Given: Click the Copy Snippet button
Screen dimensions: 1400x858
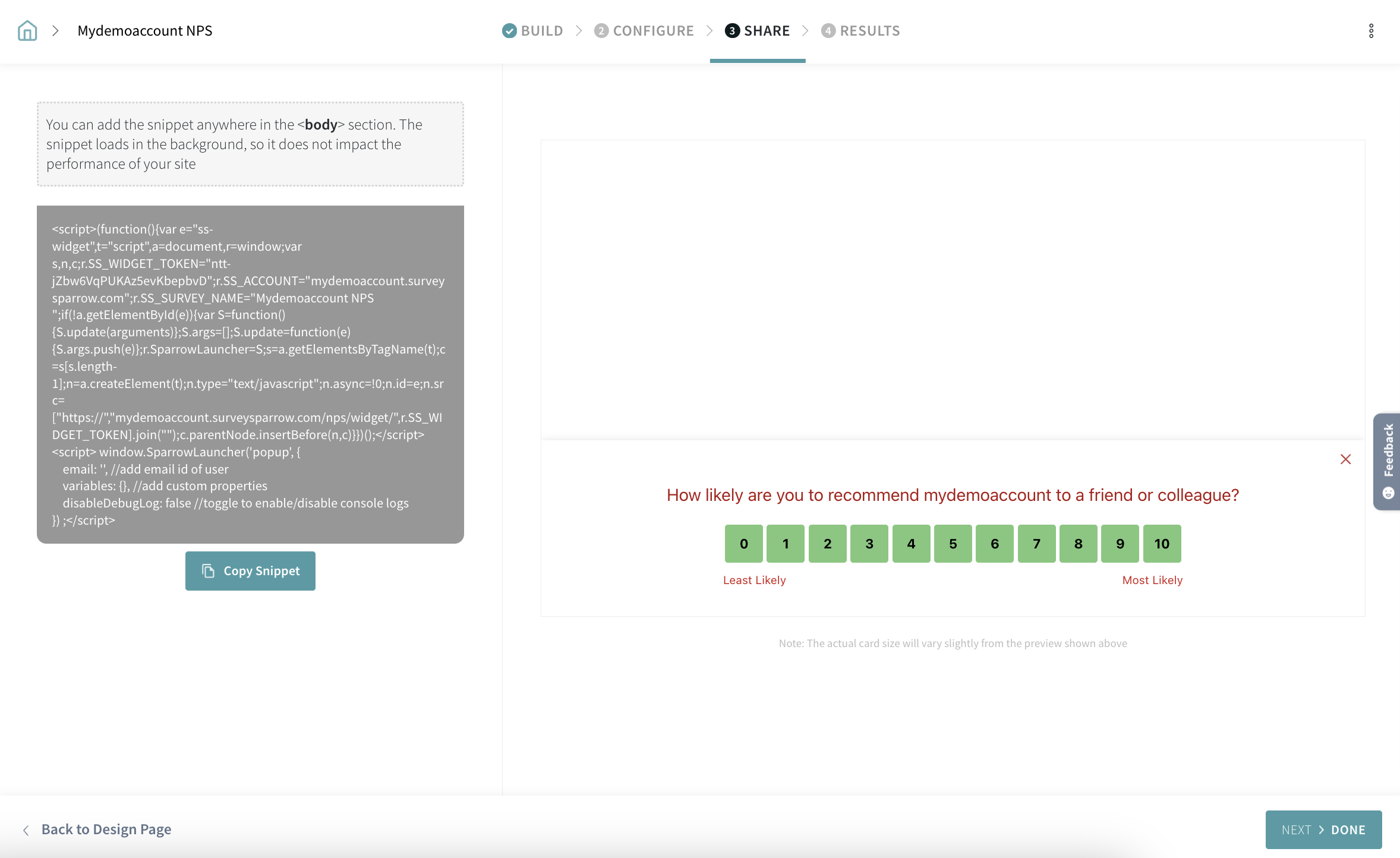Looking at the screenshot, I should [250, 571].
